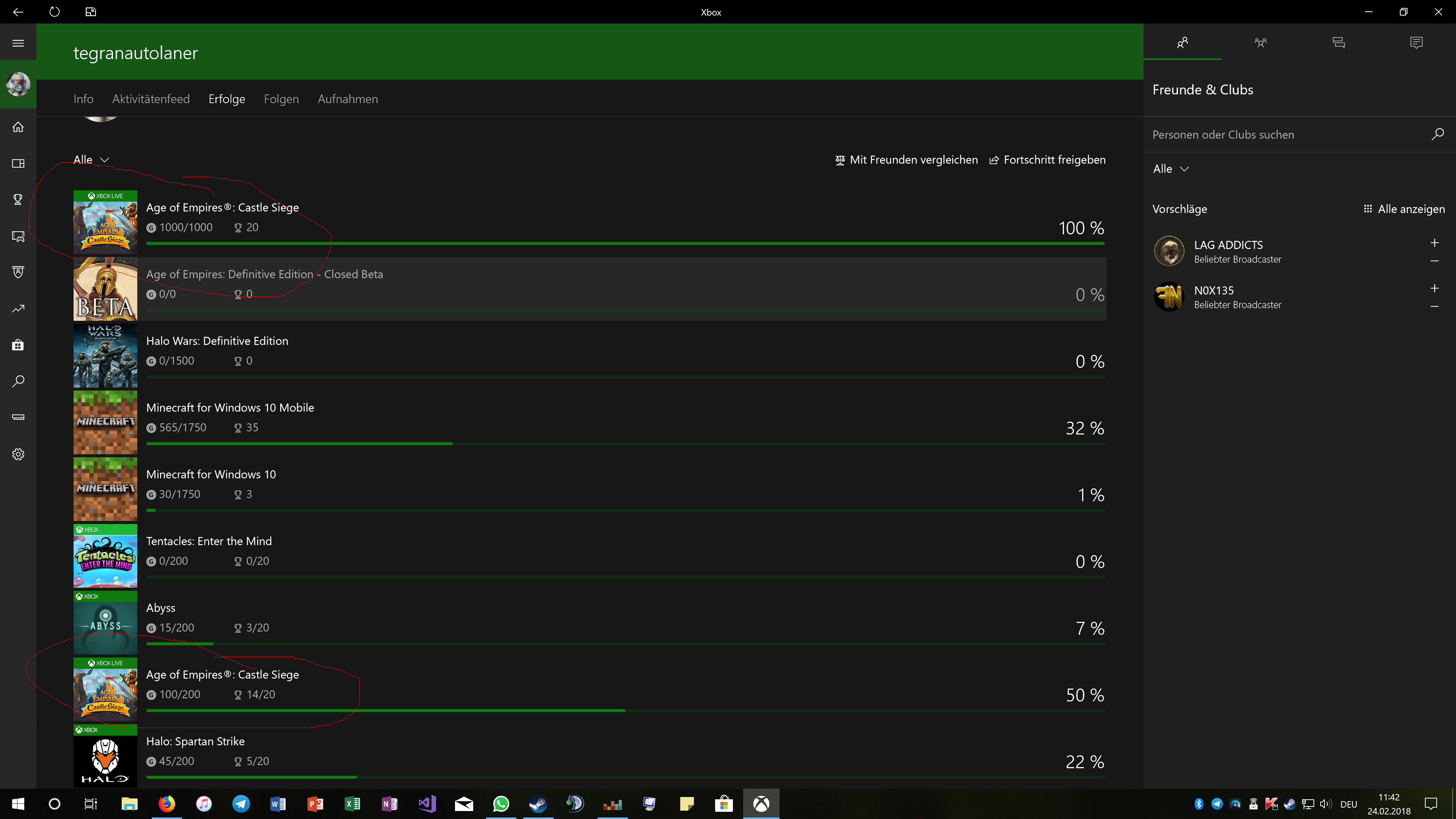
Task: Open Age of Empires Definitive Edition Beta thumbnail
Action: pos(105,289)
